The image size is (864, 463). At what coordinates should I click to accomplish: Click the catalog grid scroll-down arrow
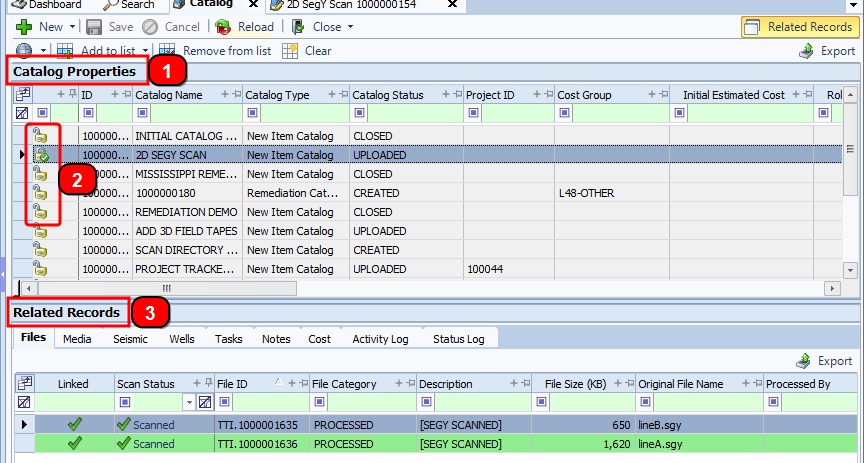pyautogui.click(x=850, y=270)
